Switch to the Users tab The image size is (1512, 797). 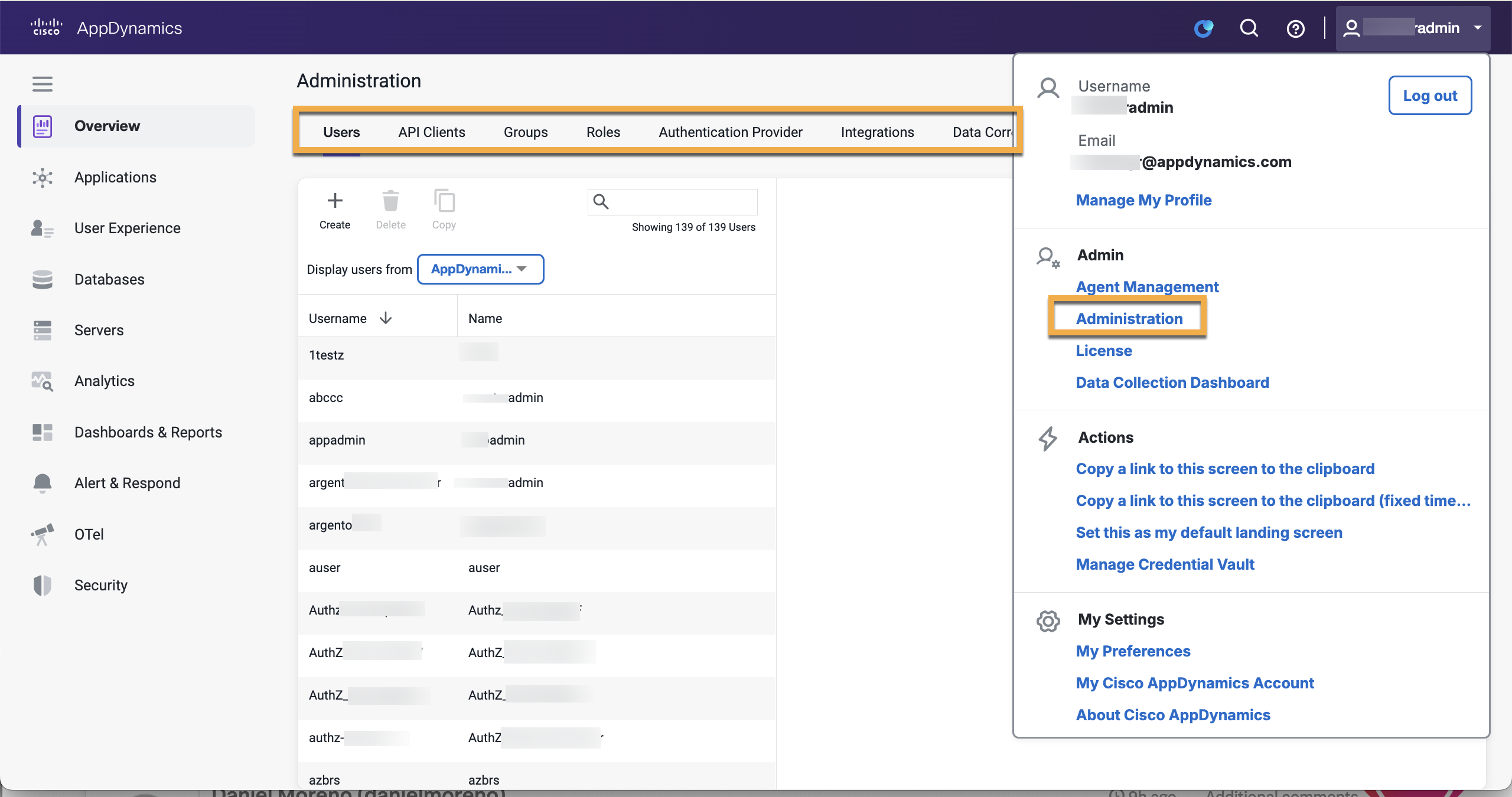341,132
